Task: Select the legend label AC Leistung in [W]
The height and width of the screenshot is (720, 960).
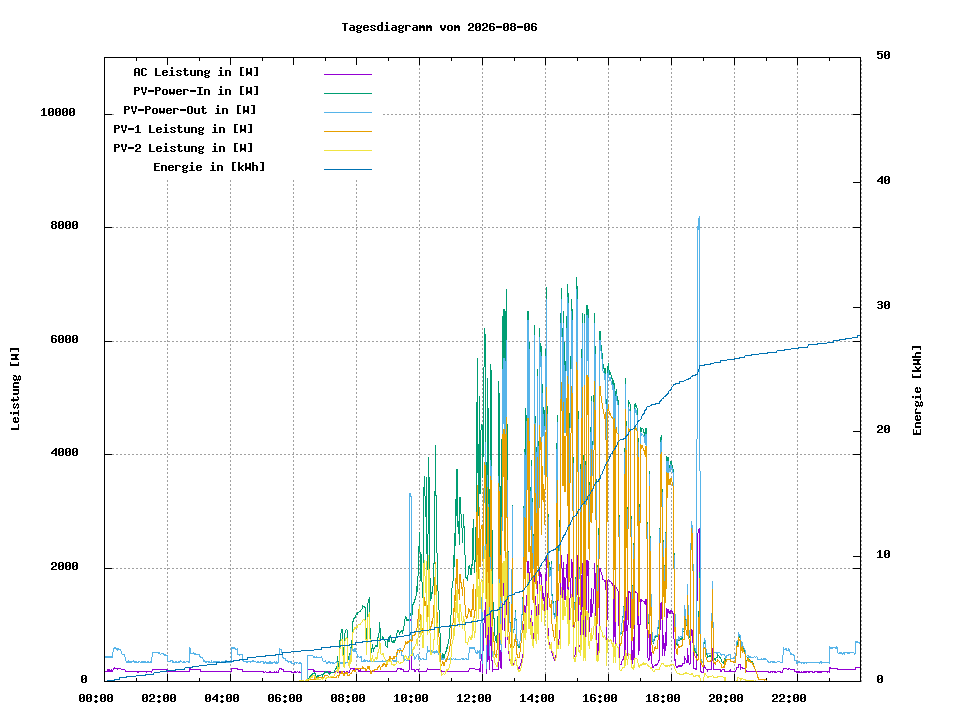Action: 196,72
